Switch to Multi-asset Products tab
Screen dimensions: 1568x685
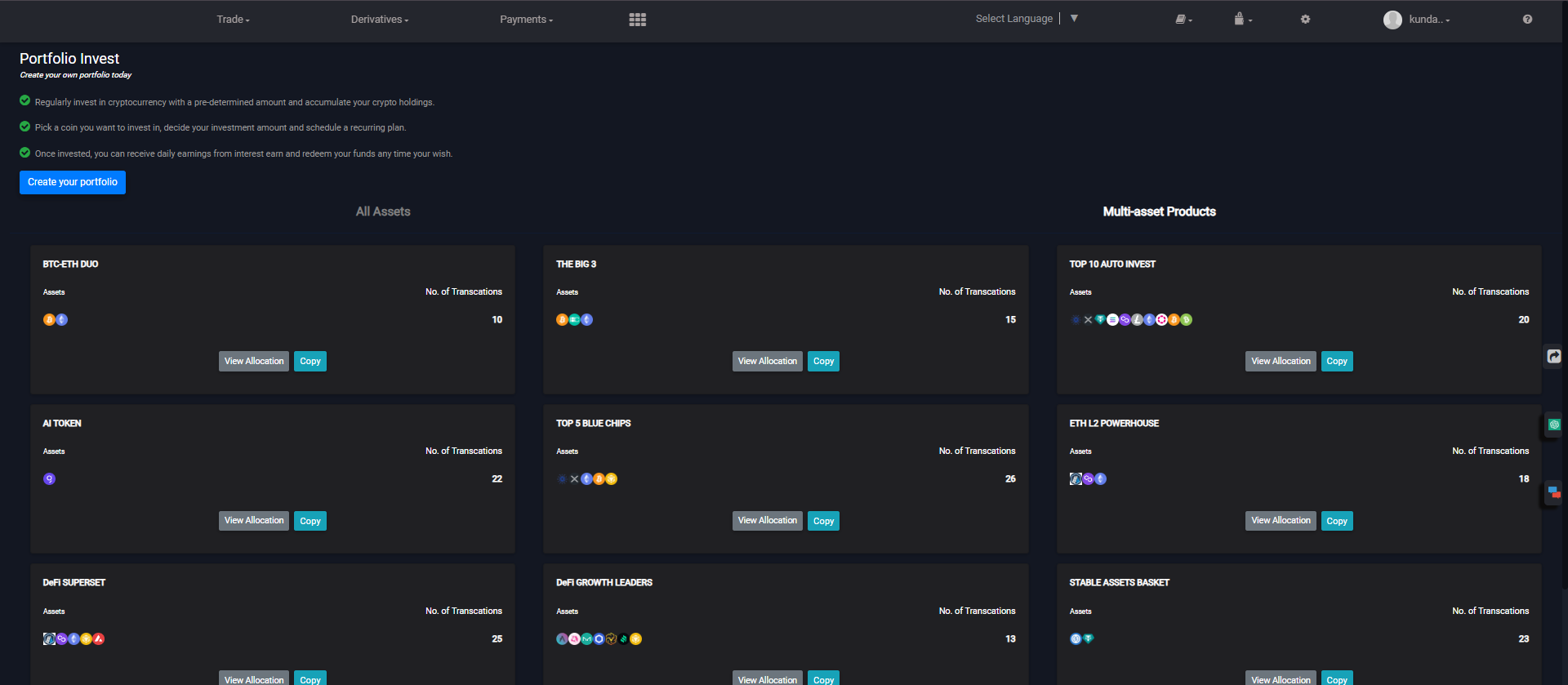pyautogui.click(x=1159, y=211)
